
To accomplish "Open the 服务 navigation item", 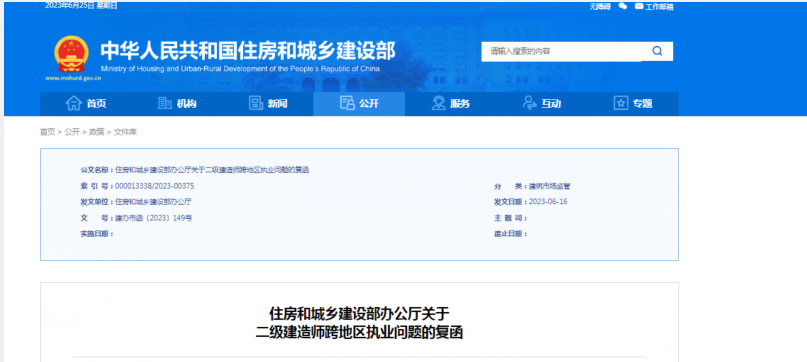I will [x=450, y=104].
